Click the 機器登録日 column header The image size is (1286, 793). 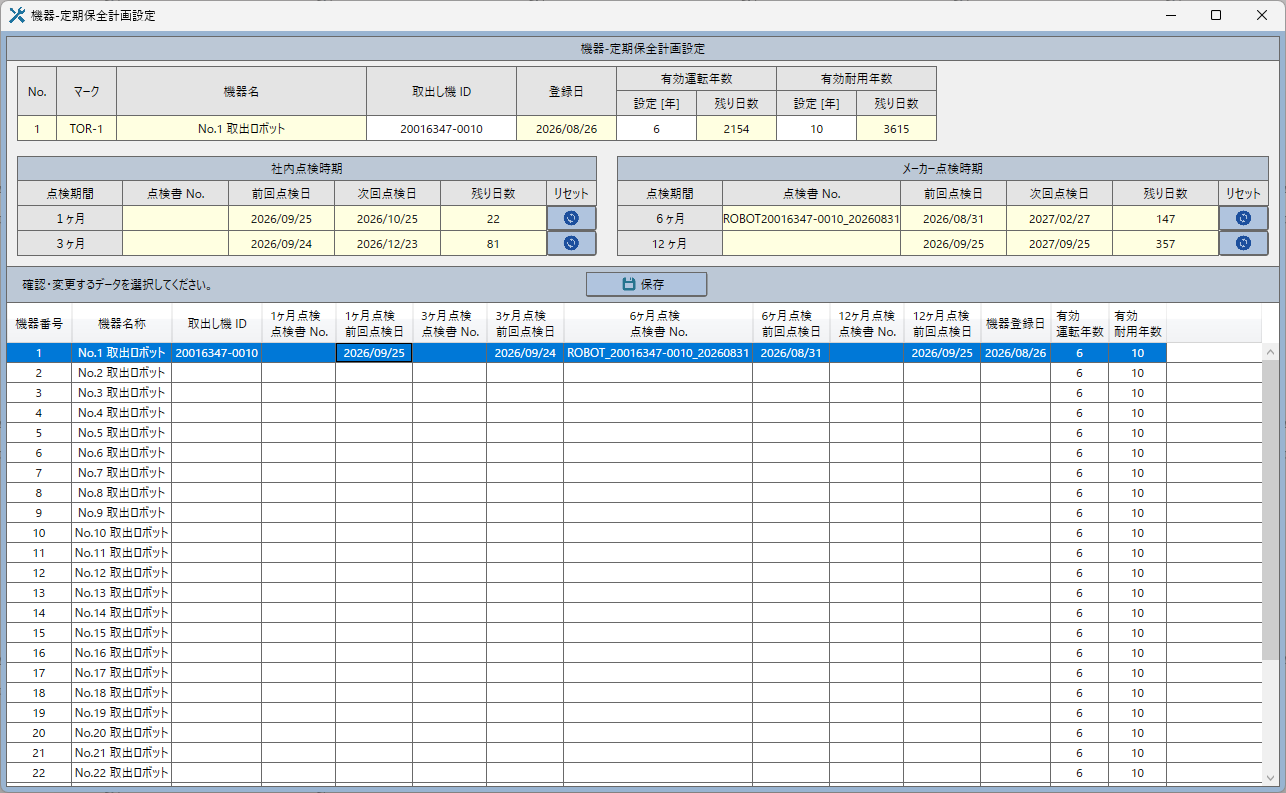coord(1015,324)
